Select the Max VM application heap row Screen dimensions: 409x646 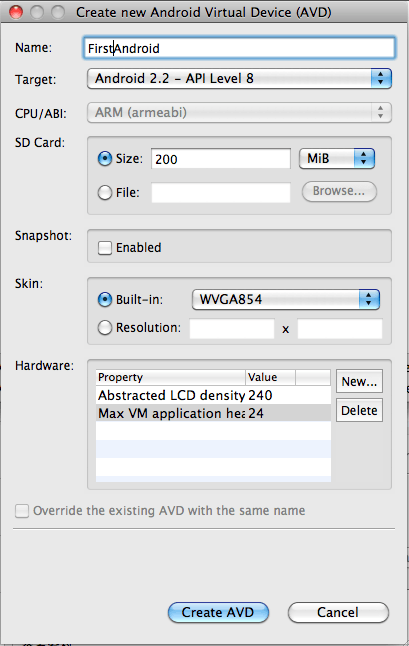point(213,413)
